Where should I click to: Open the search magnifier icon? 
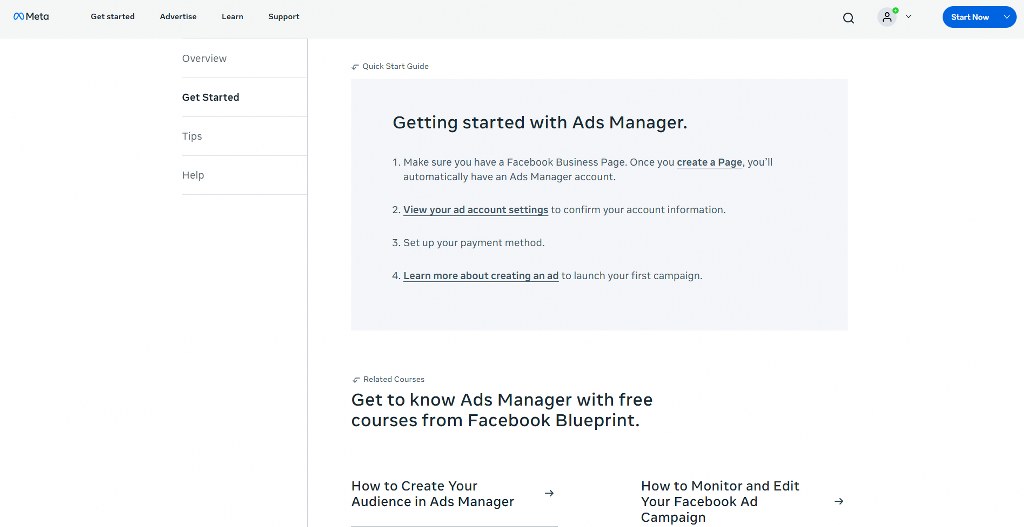click(848, 18)
